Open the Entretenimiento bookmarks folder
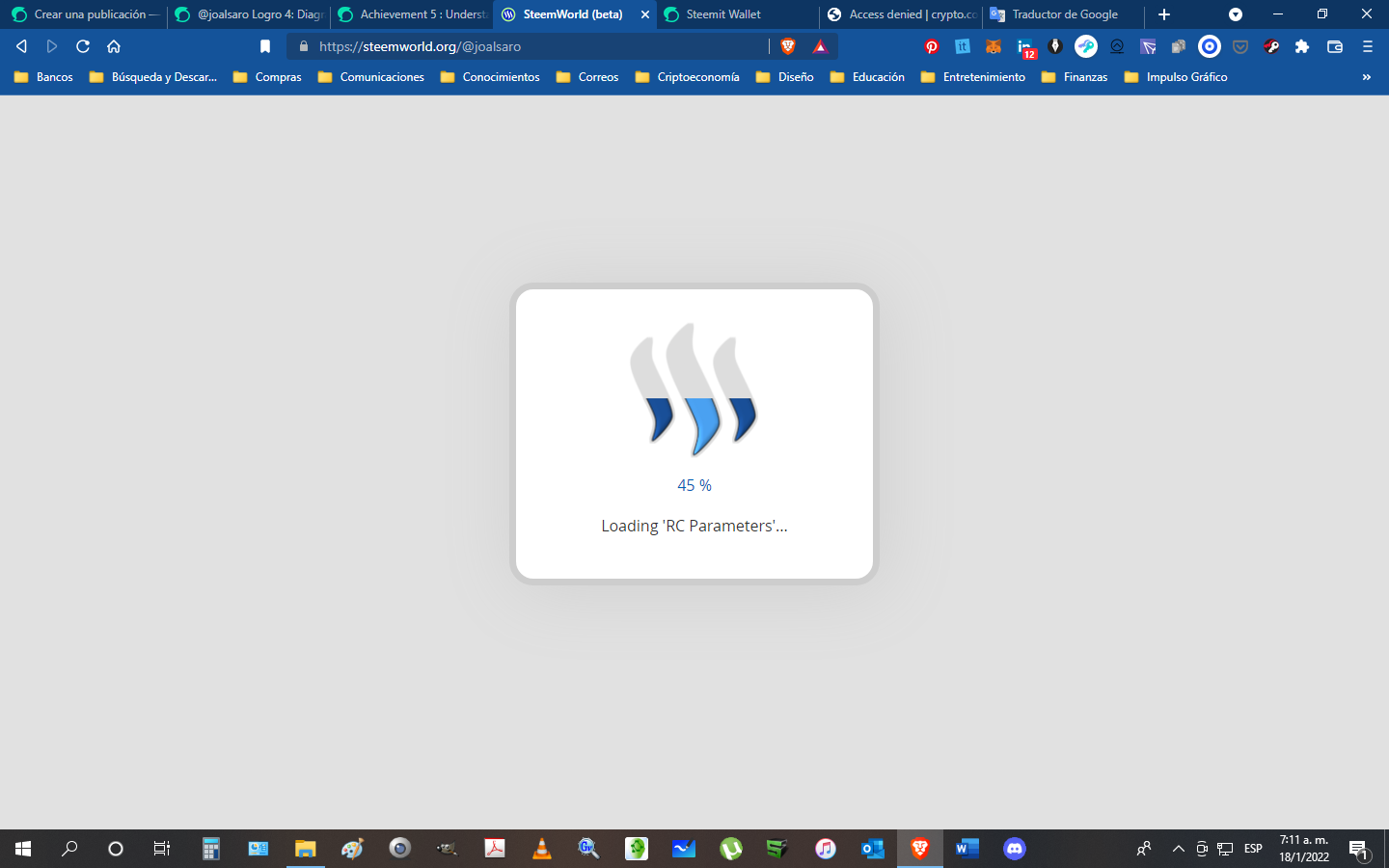Viewport: 1389px width, 868px height. point(973,77)
